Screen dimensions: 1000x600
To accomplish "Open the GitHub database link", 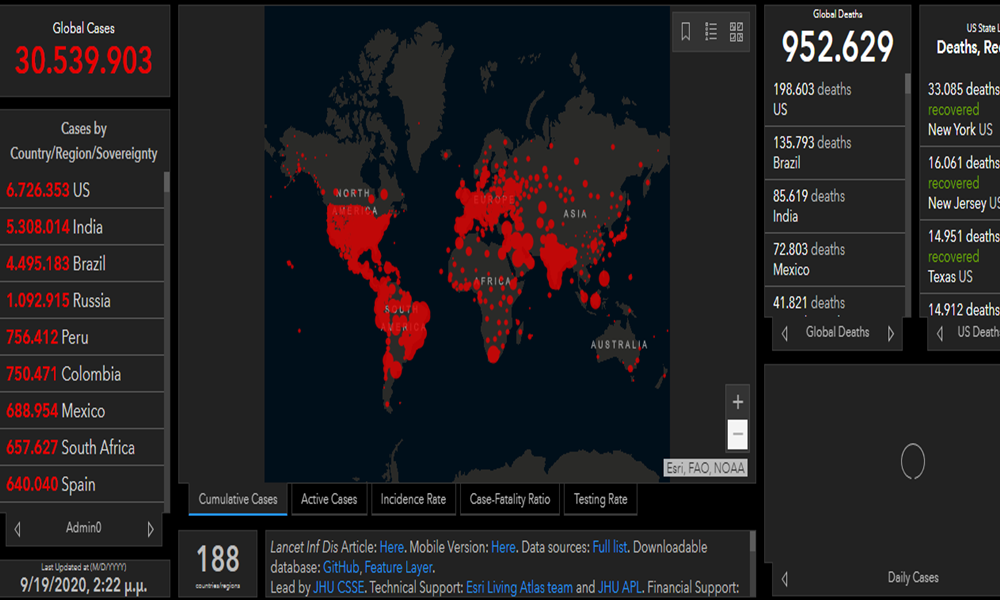I will (x=341, y=567).
